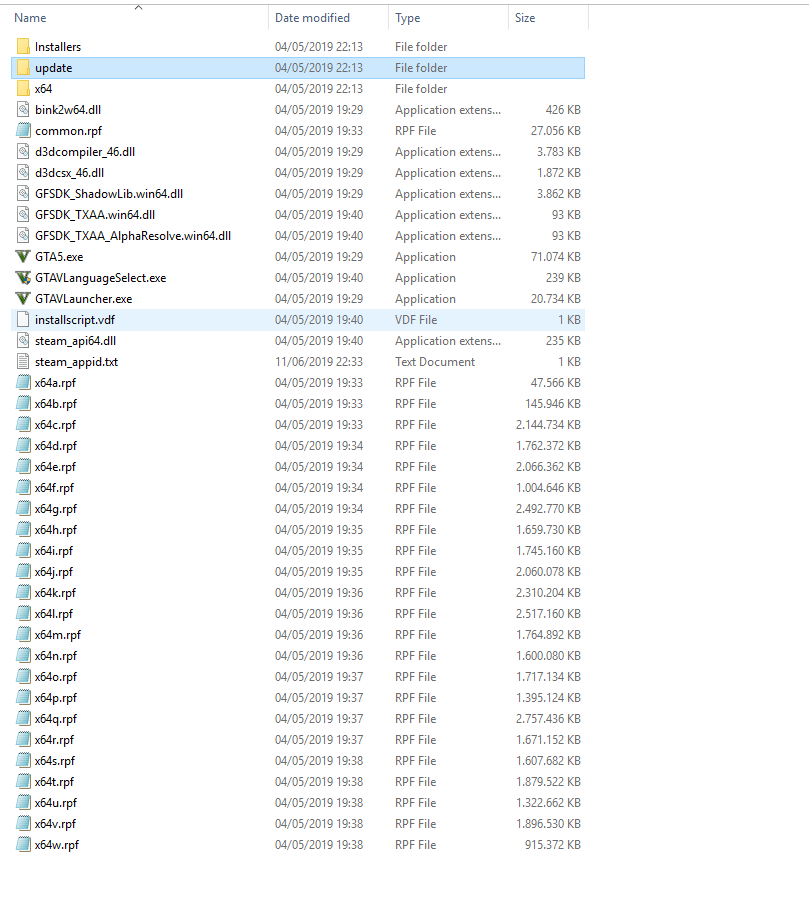Click the installscript.vdf blank file icon
Screen dimensions: 809x907
tap(23, 319)
